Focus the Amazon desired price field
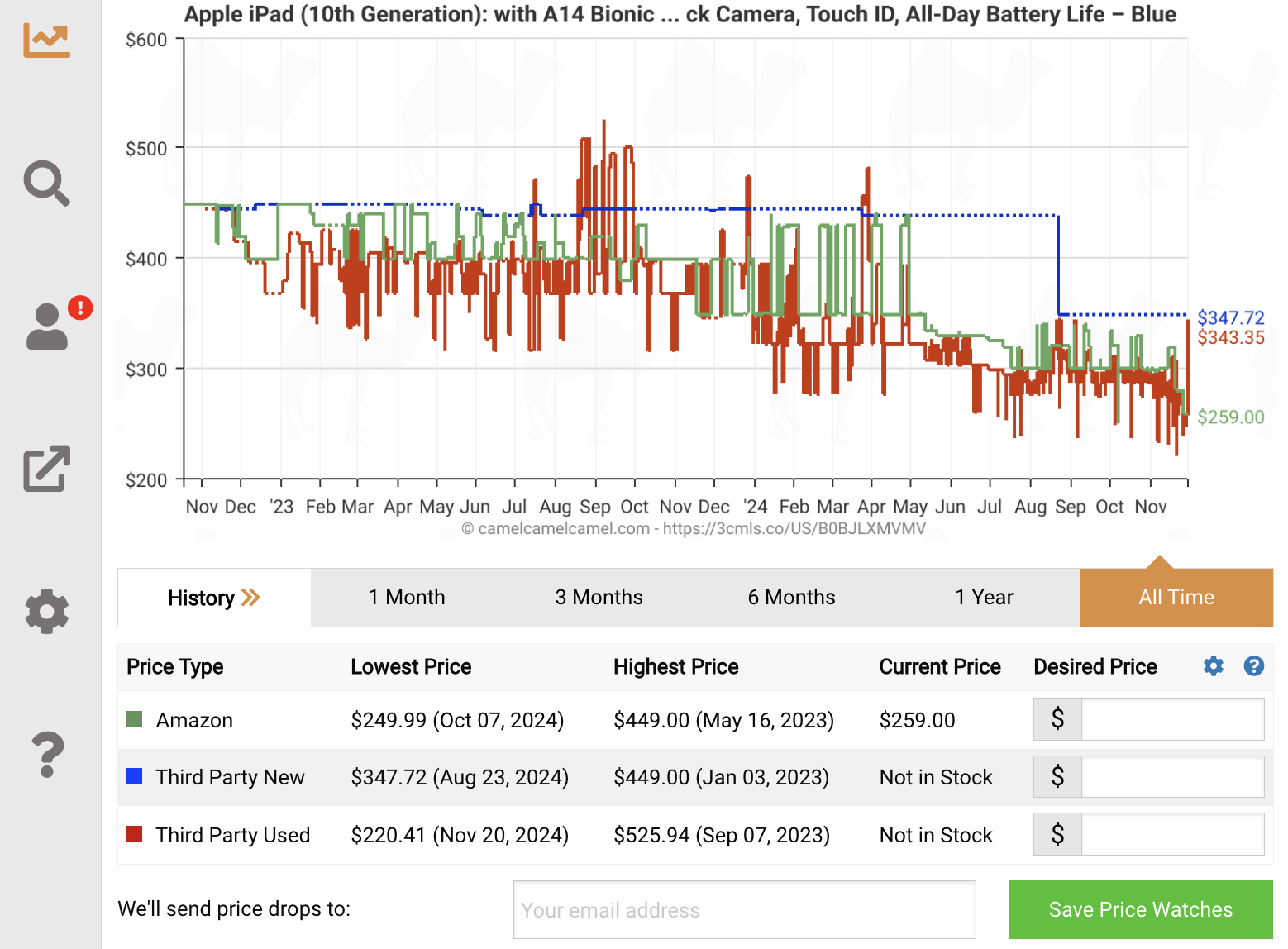Image resolution: width=1288 pixels, height=949 pixels. [1172, 719]
